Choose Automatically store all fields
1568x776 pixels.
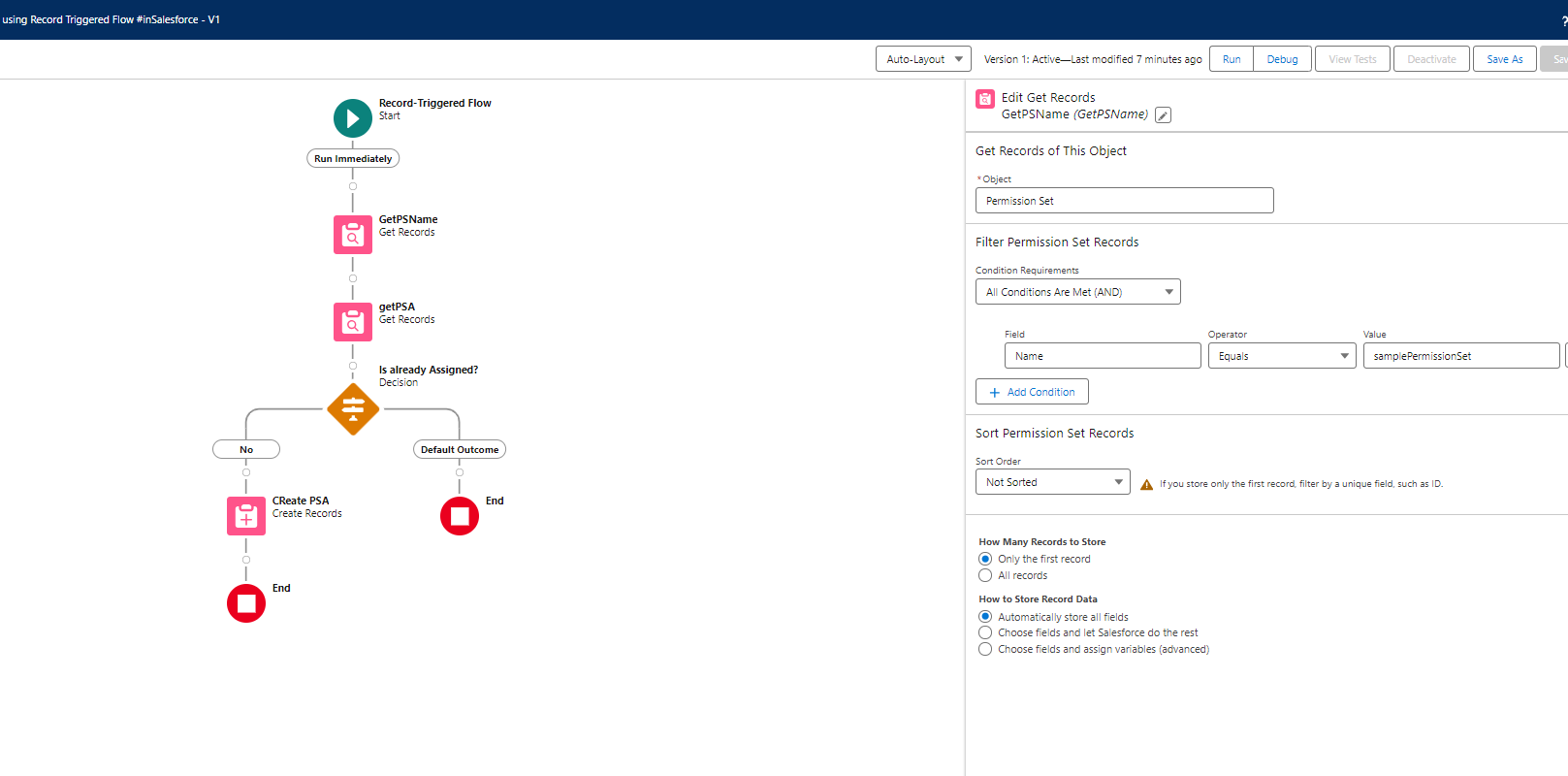point(985,617)
